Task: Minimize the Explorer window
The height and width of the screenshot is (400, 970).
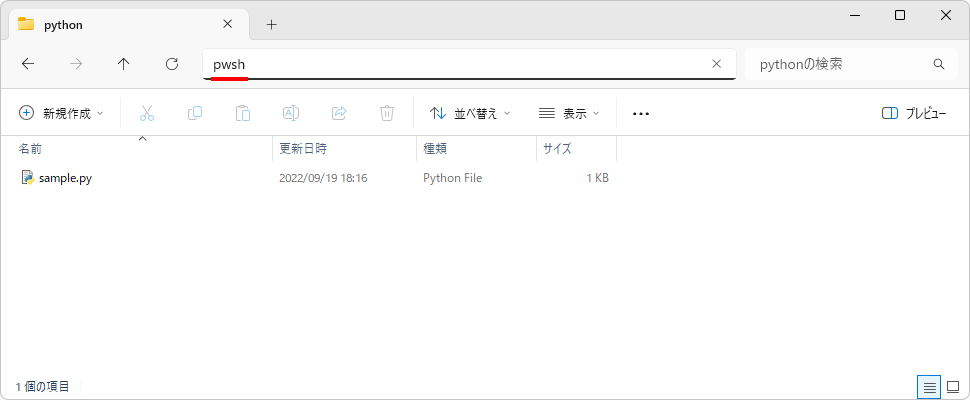Action: click(x=854, y=15)
